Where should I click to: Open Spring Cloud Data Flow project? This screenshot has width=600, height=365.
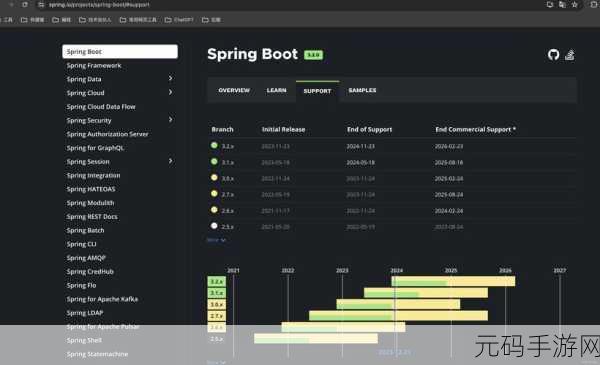click(x=101, y=107)
